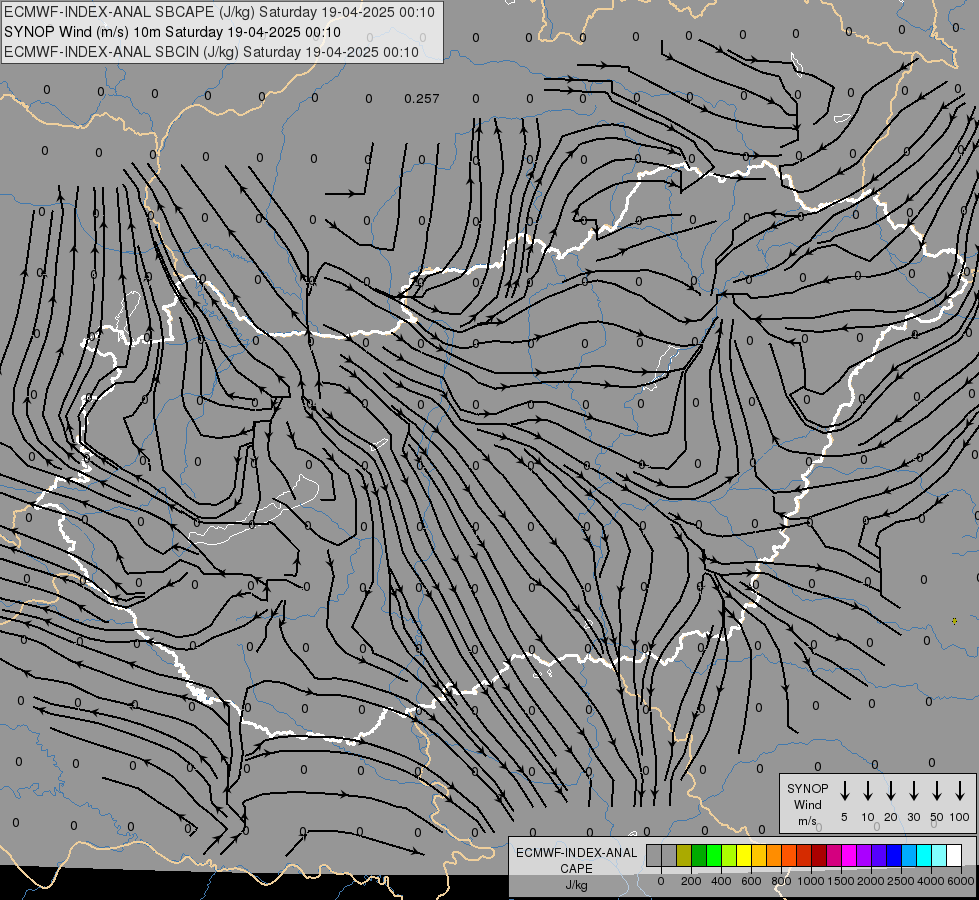Click the 6000 tick label on CAPE scale
The height and width of the screenshot is (900, 979).
click(x=961, y=881)
